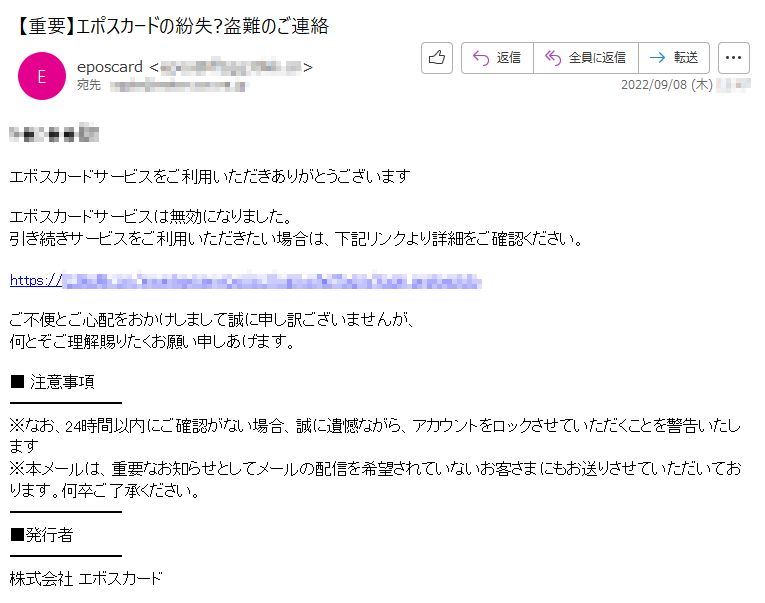Click the eposcard sender name

tap(110, 67)
